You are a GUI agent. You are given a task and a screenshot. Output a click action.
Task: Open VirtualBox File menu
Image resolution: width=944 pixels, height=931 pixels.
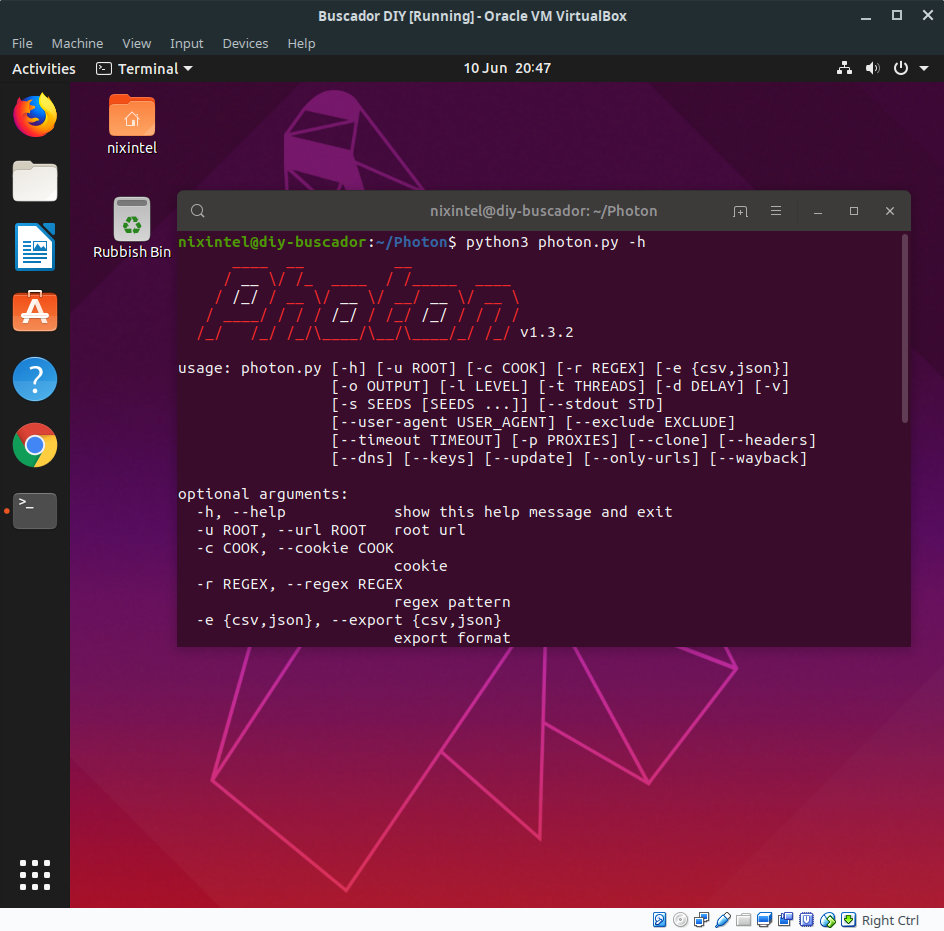(x=22, y=43)
